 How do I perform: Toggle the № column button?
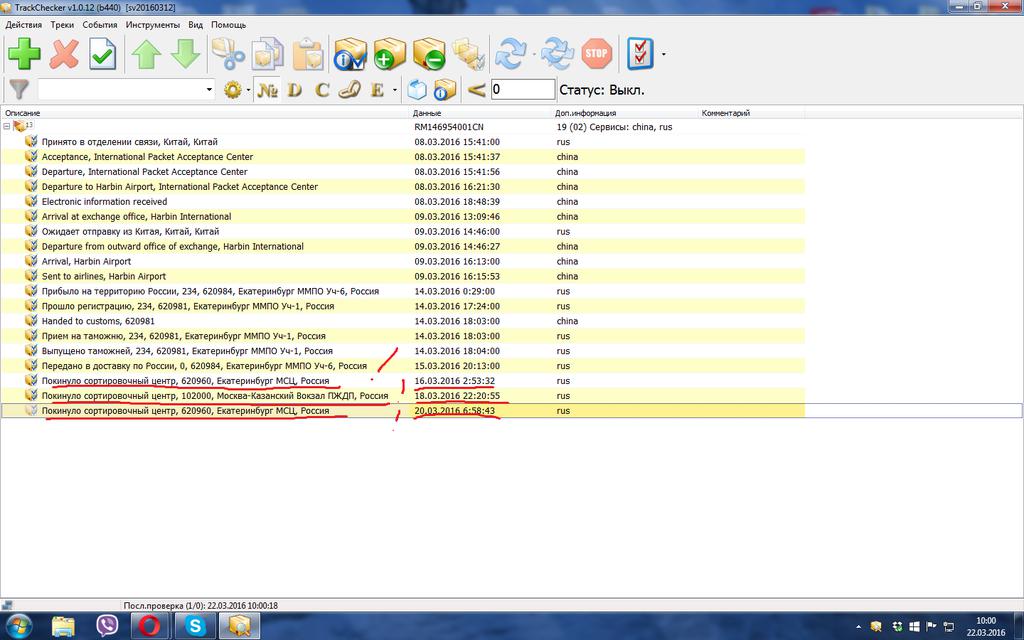tap(266, 90)
